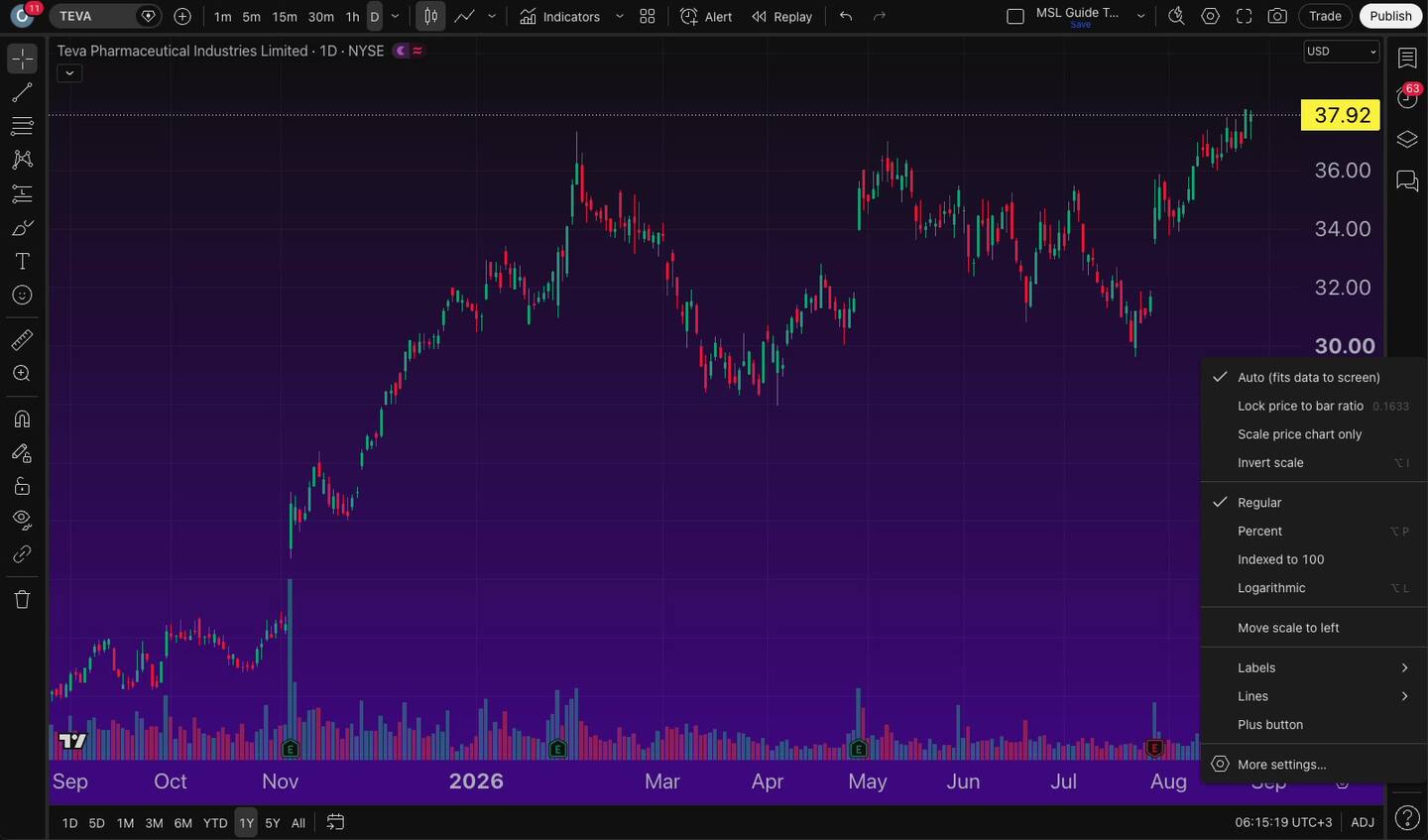Screen dimensions: 1428x840
Task: Select the Regular scale mode
Action: click(1314, 503)
